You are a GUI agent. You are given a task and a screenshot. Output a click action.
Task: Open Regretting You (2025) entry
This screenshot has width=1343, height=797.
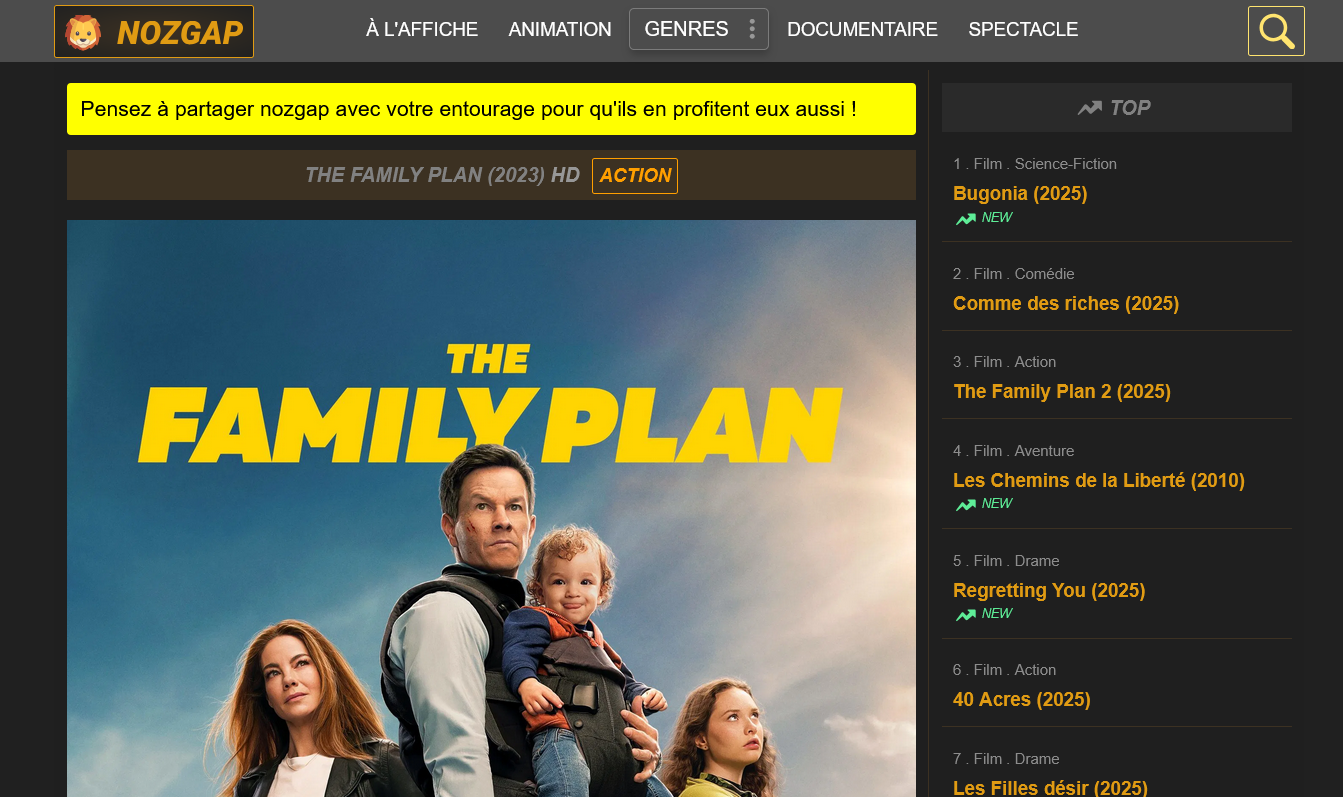[1049, 590]
